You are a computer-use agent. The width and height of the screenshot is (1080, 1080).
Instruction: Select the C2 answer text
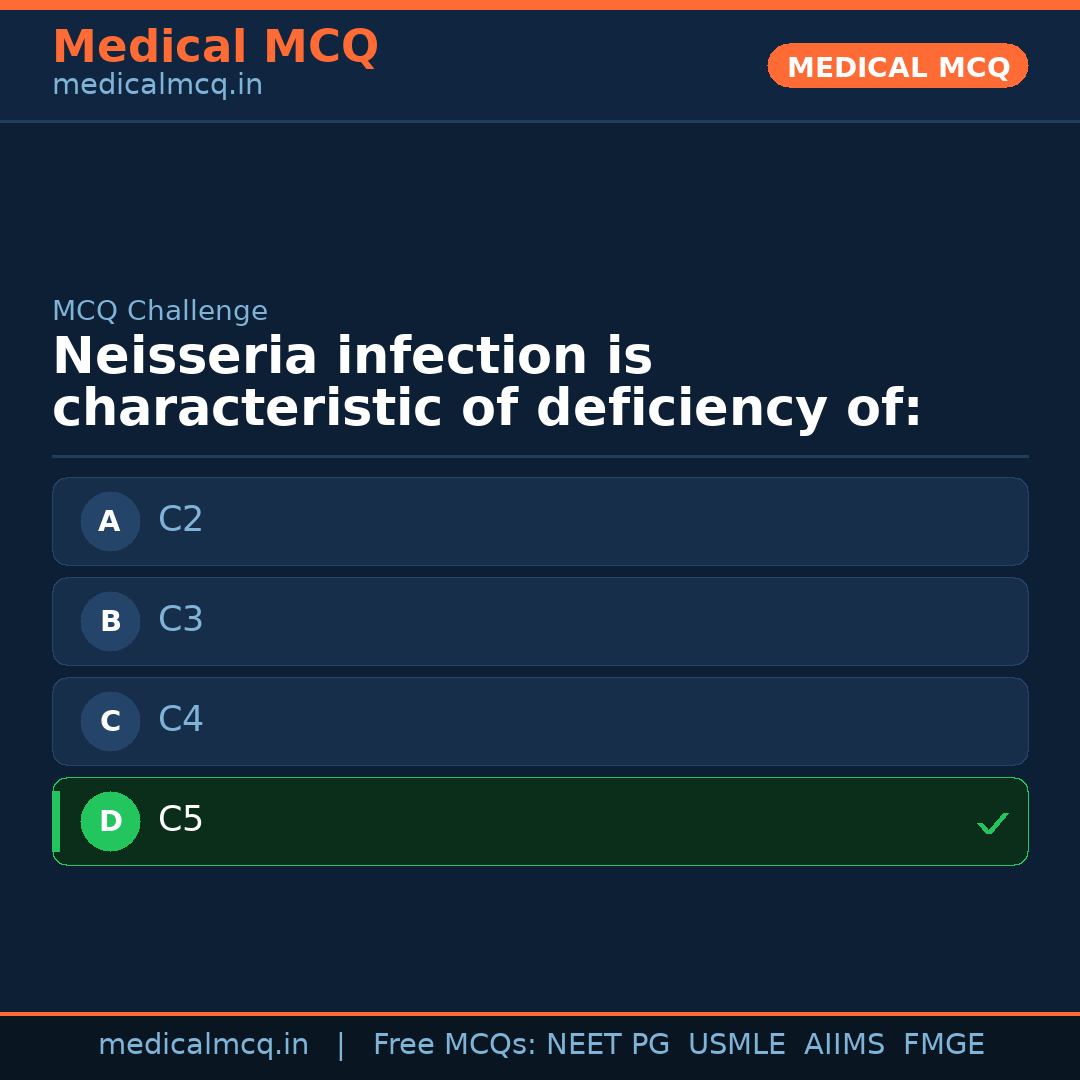pos(181,520)
